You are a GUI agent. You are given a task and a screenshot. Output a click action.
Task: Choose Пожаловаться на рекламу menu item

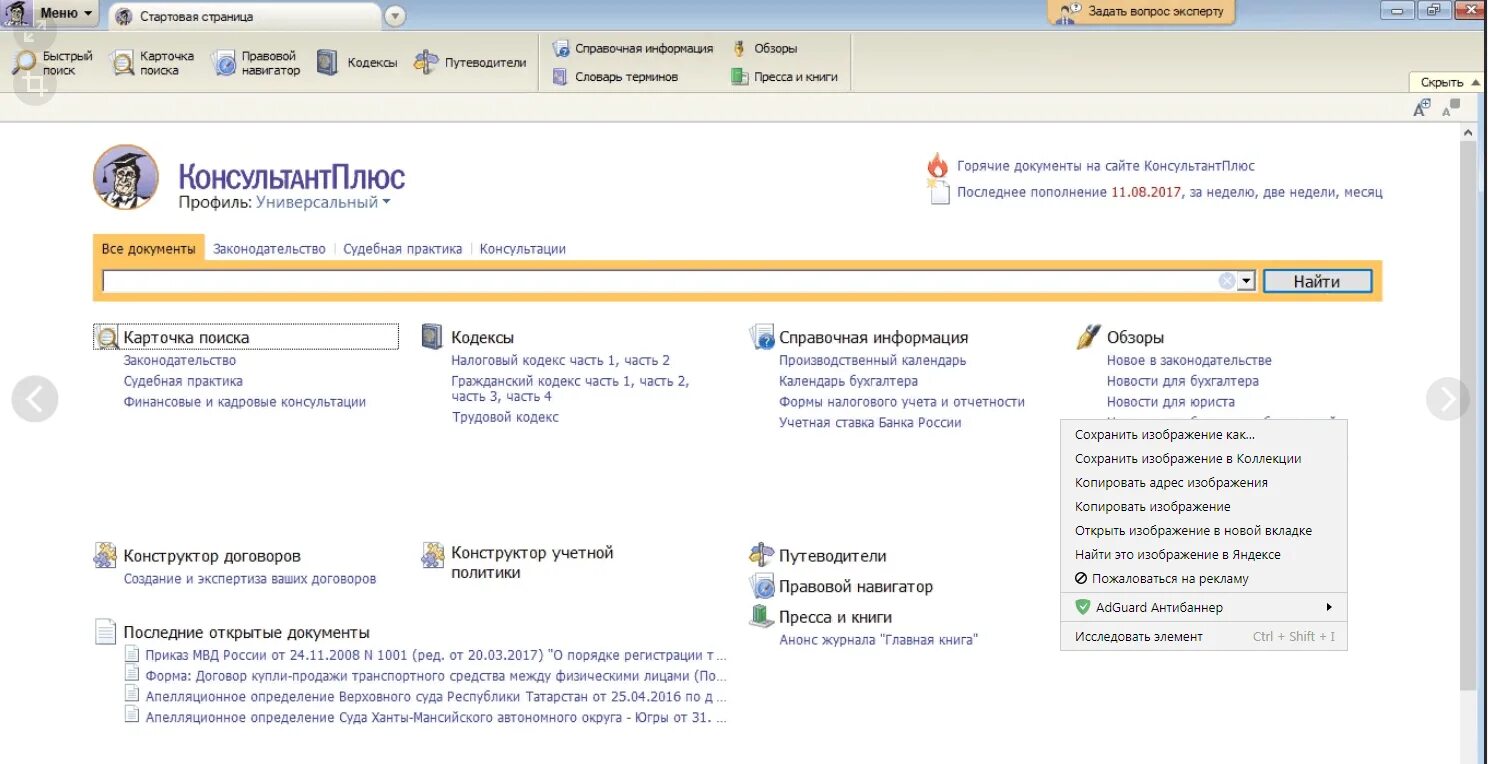click(1204, 579)
